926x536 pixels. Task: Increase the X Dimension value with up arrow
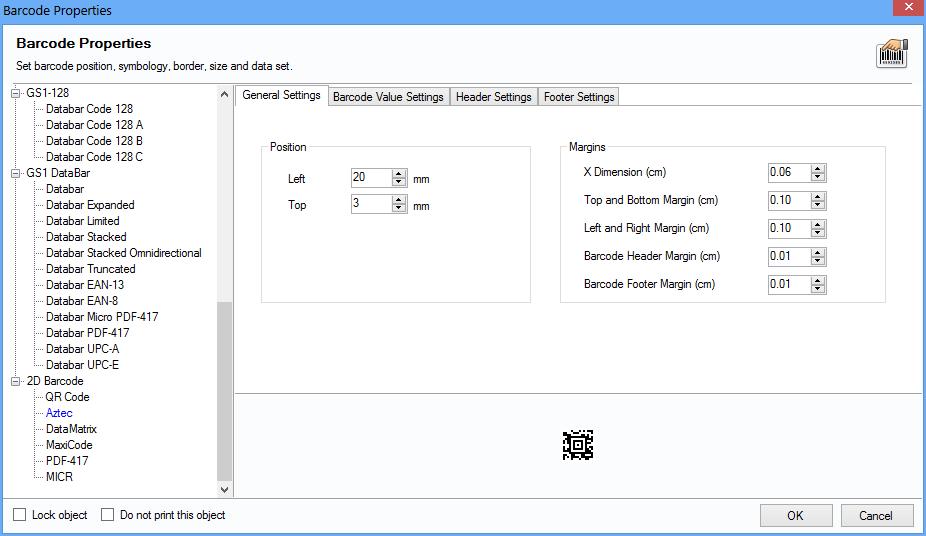click(x=818, y=168)
